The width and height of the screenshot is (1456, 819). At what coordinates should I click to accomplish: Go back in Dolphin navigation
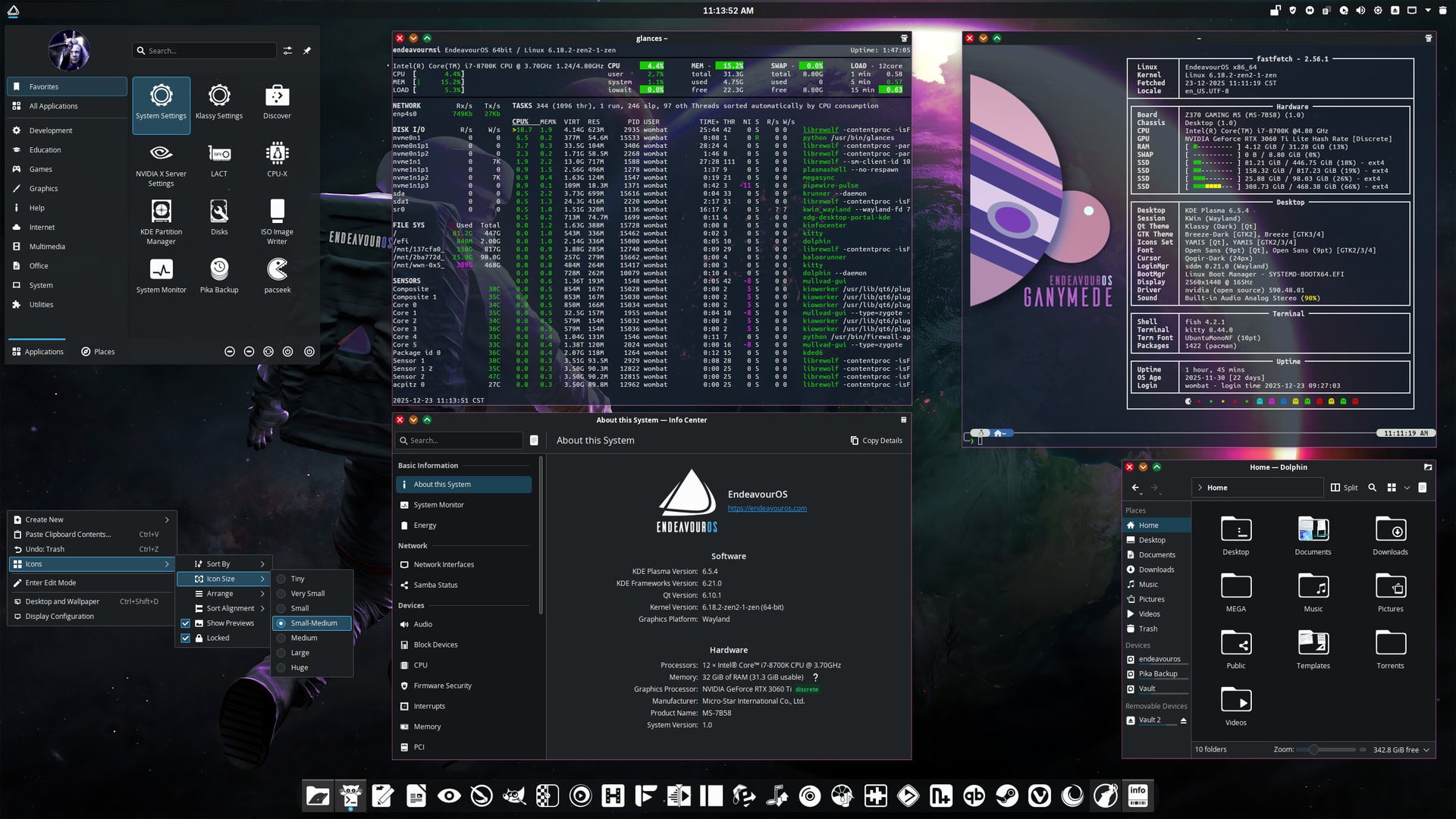[x=1135, y=488]
